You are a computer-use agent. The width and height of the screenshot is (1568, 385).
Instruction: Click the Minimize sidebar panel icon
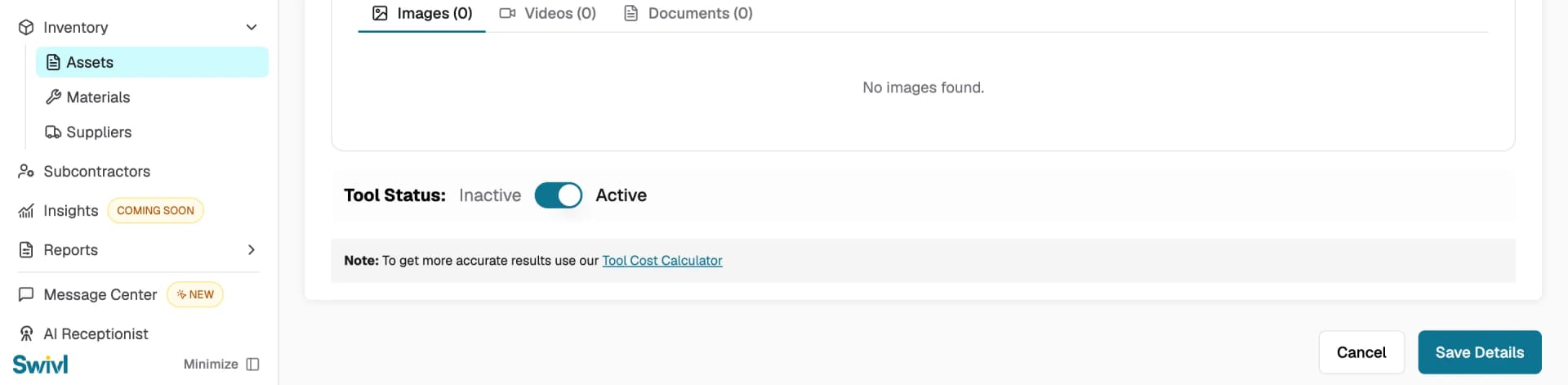pyautogui.click(x=252, y=365)
